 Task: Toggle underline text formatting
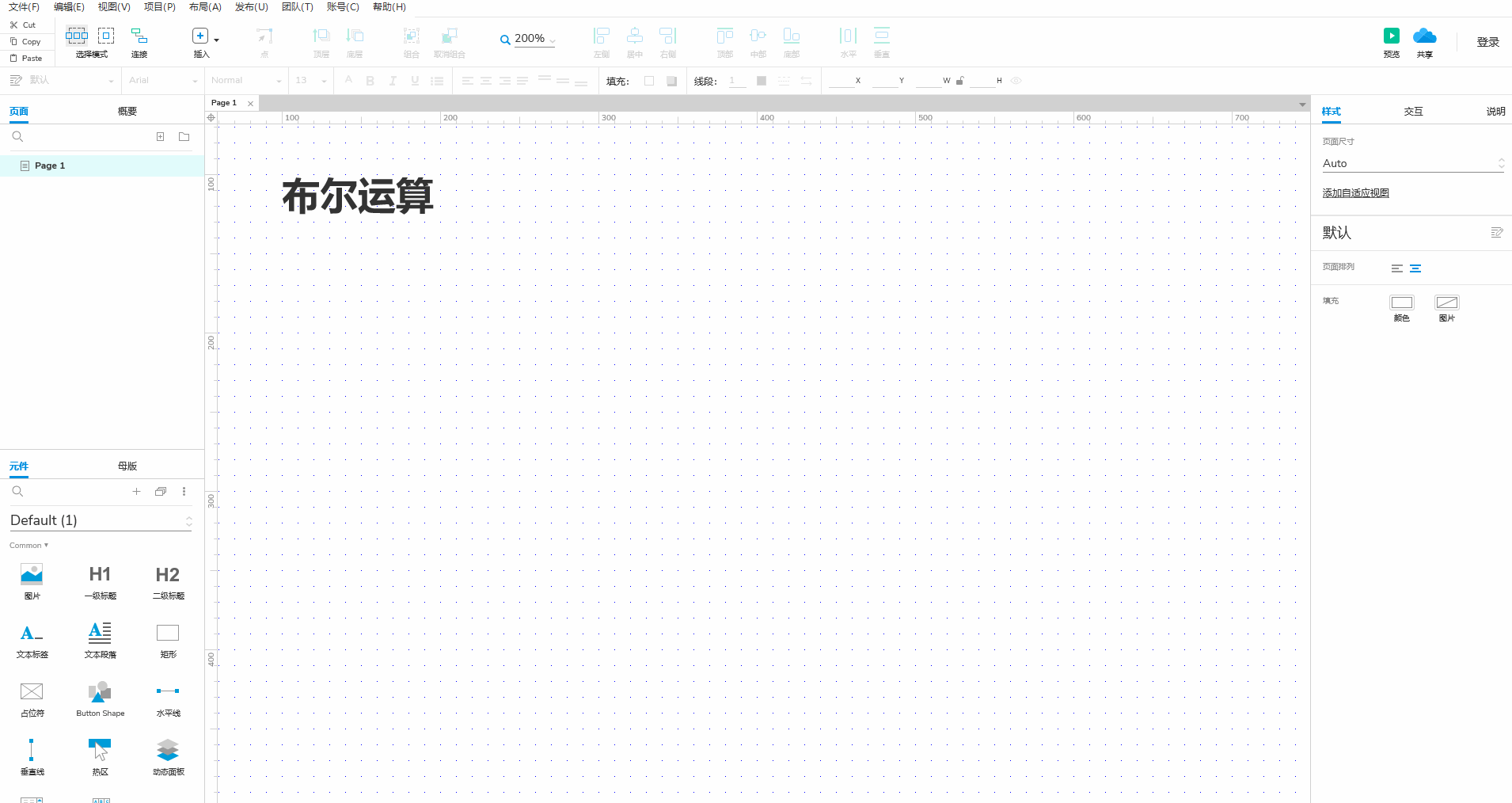[x=415, y=81]
